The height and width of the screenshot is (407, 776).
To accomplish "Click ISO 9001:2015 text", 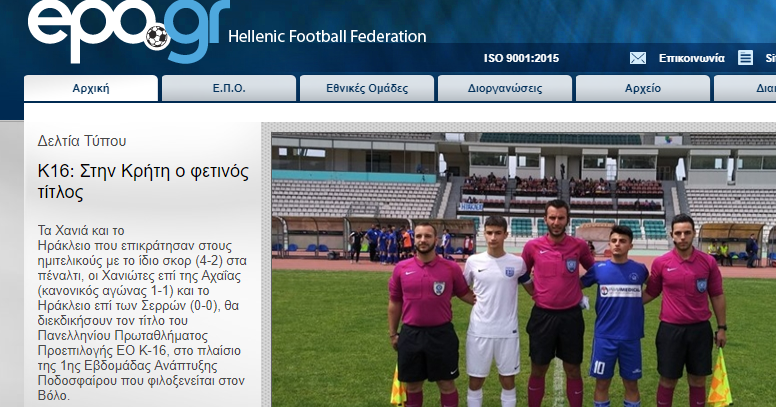I will 521,58.
